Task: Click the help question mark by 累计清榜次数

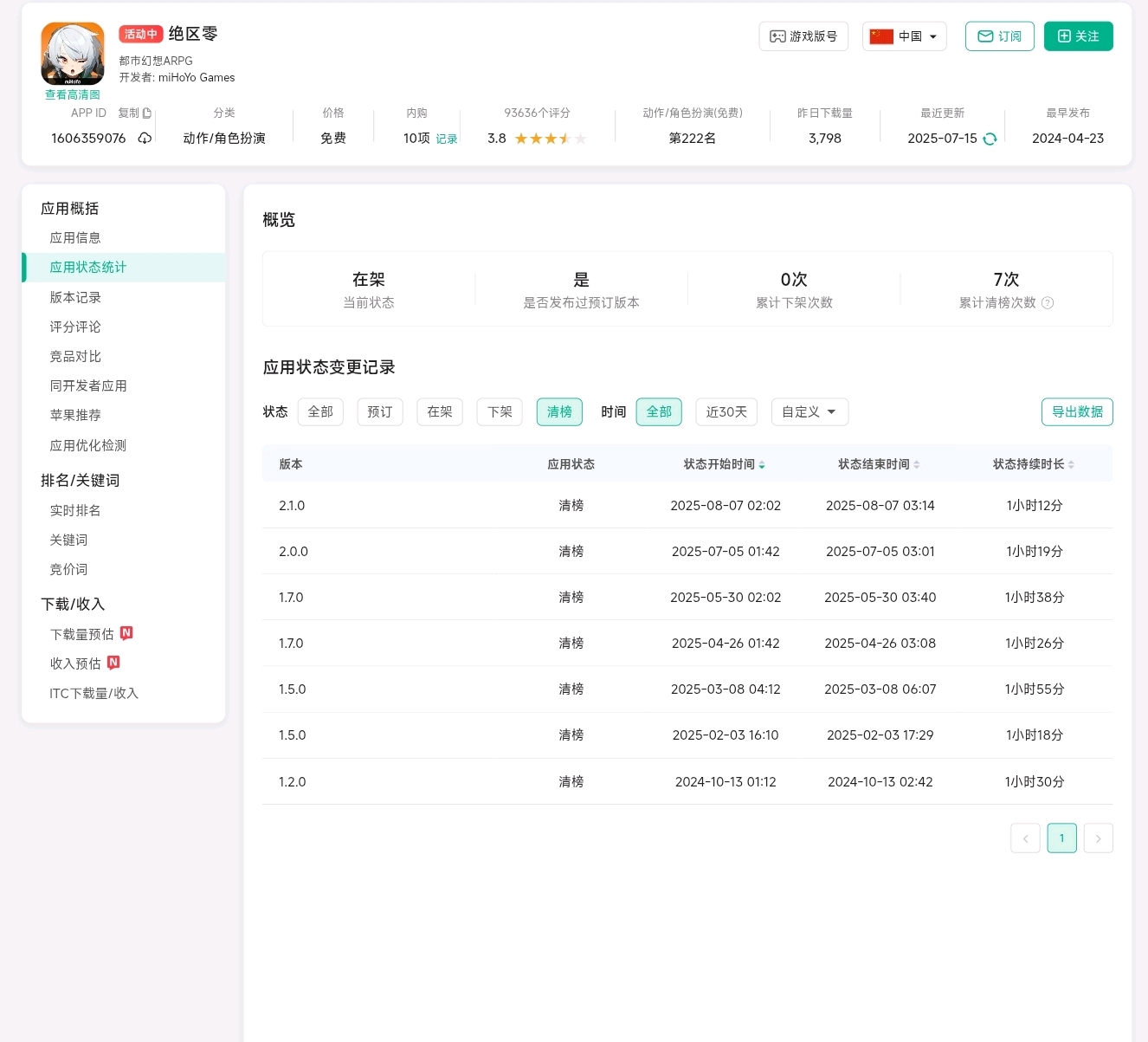Action: pyautogui.click(x=1048, y=303)
